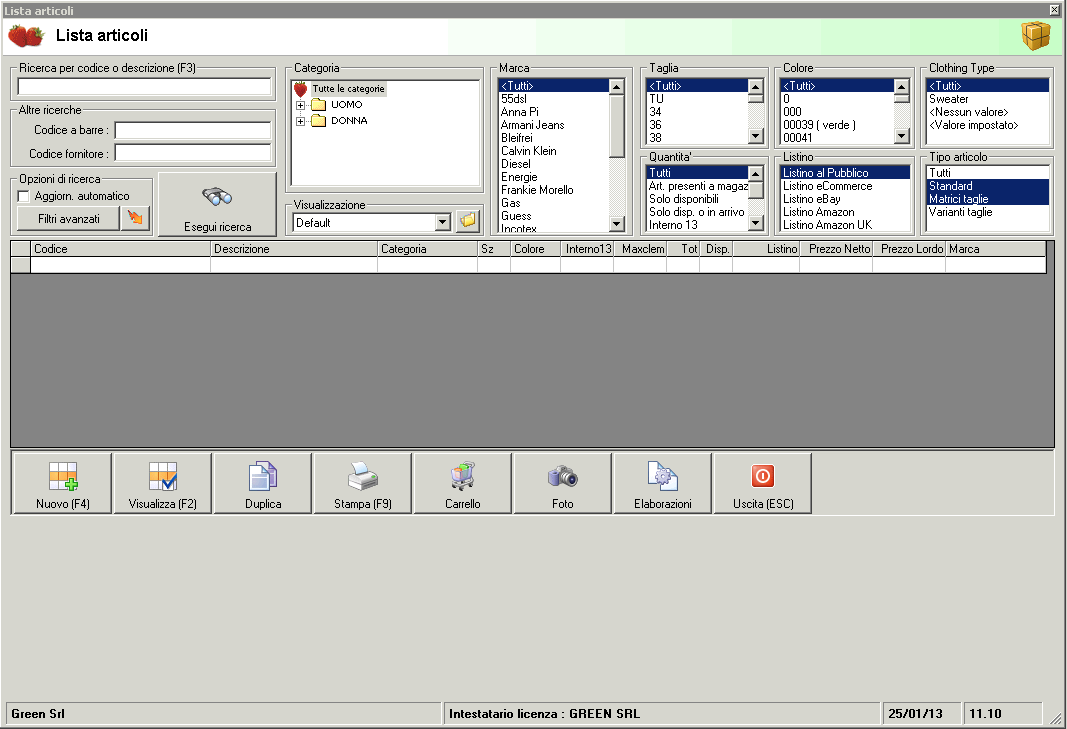Open the Elaborazioni processing button
This screenshot has height=729, width=1067.
pos(663,483)
